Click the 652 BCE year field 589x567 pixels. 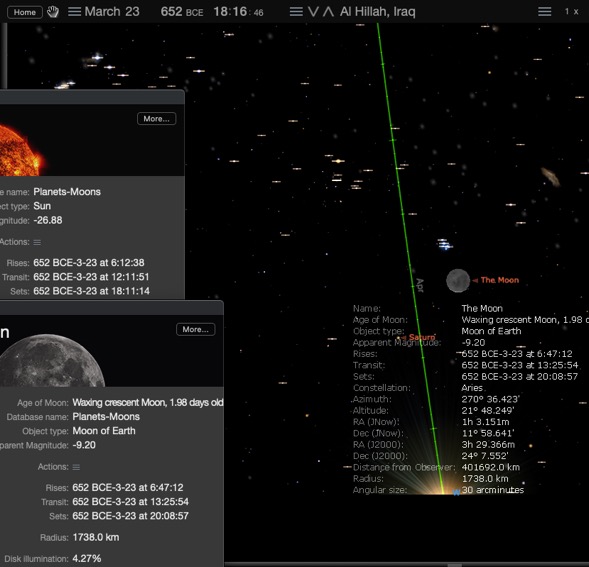182,12
